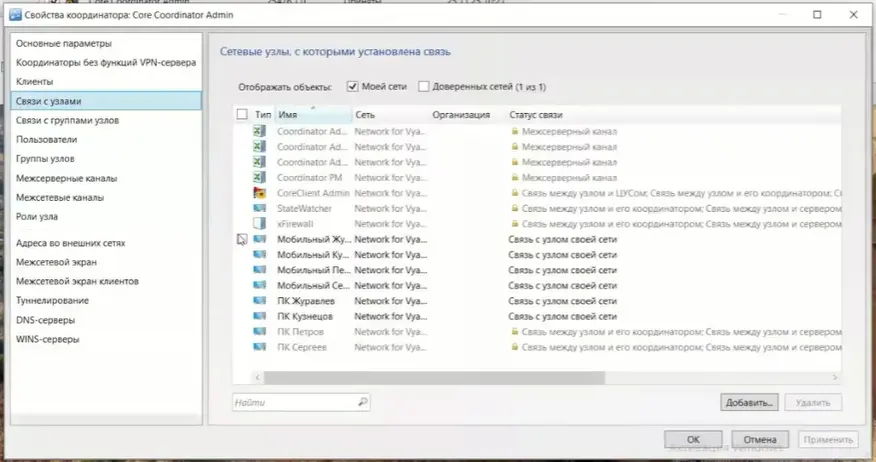Screen dimensions: 876x462
Task: Click the dialog title bar application icon
Action: tap(16, 15)
